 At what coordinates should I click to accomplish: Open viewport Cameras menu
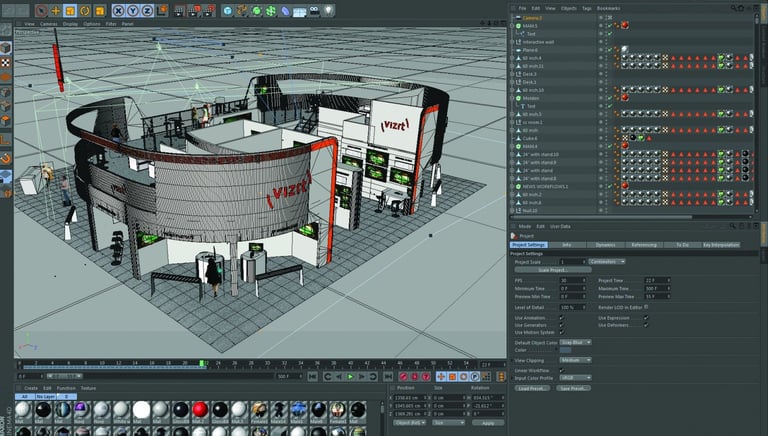pos(48,24)
